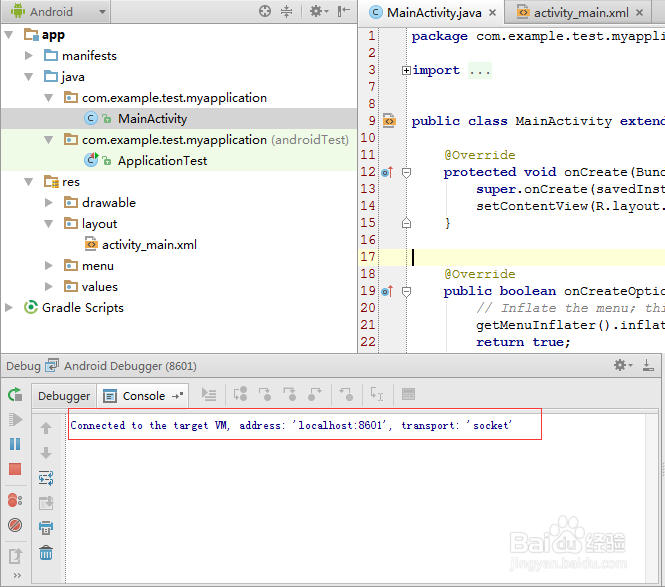
Task: Click console scroll up arrow
Action: tap(46, 428)
